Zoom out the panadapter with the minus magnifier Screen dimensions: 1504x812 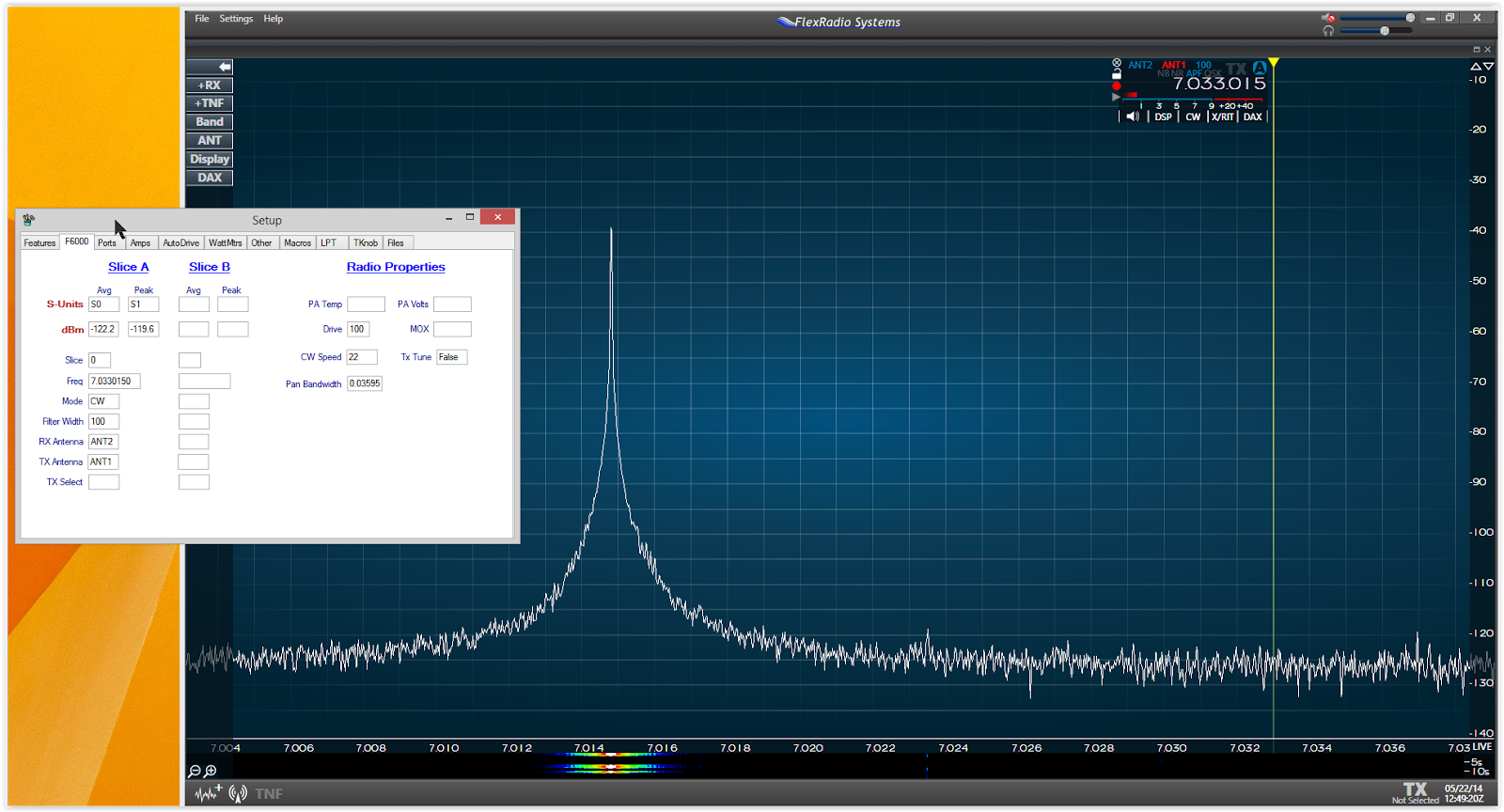pyautogui.click(x=195, y=772)
